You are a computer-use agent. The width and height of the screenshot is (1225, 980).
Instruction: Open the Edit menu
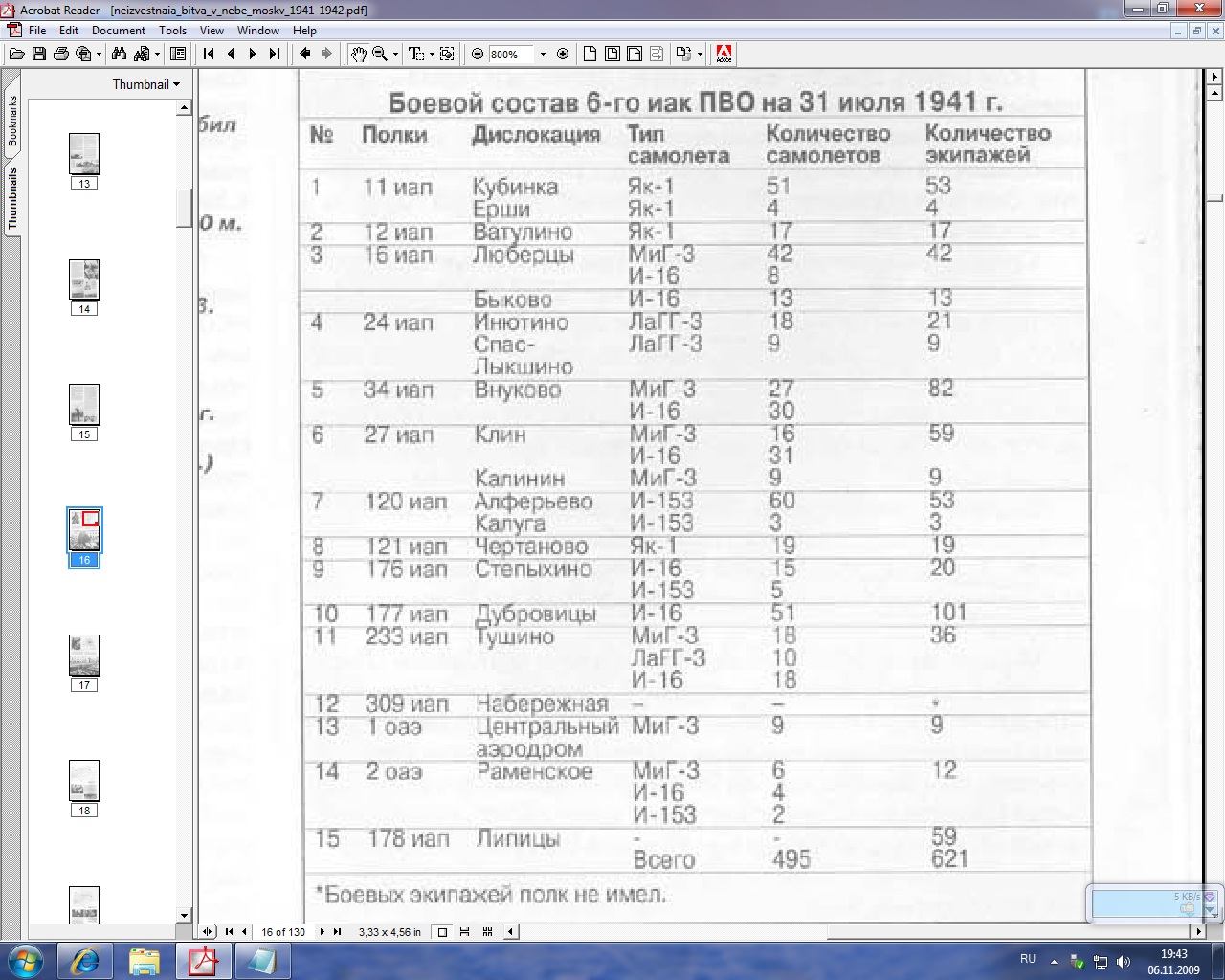69,31
